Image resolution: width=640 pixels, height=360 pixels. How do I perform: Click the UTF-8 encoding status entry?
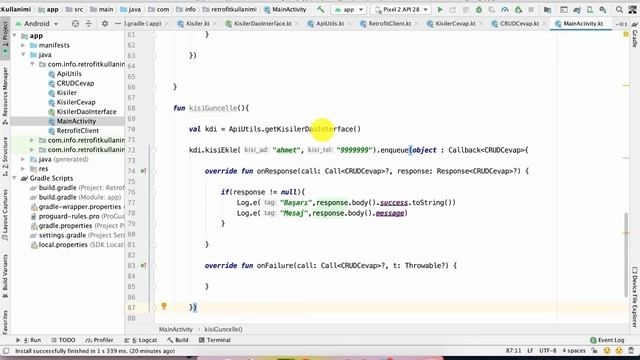click(548, 351)
